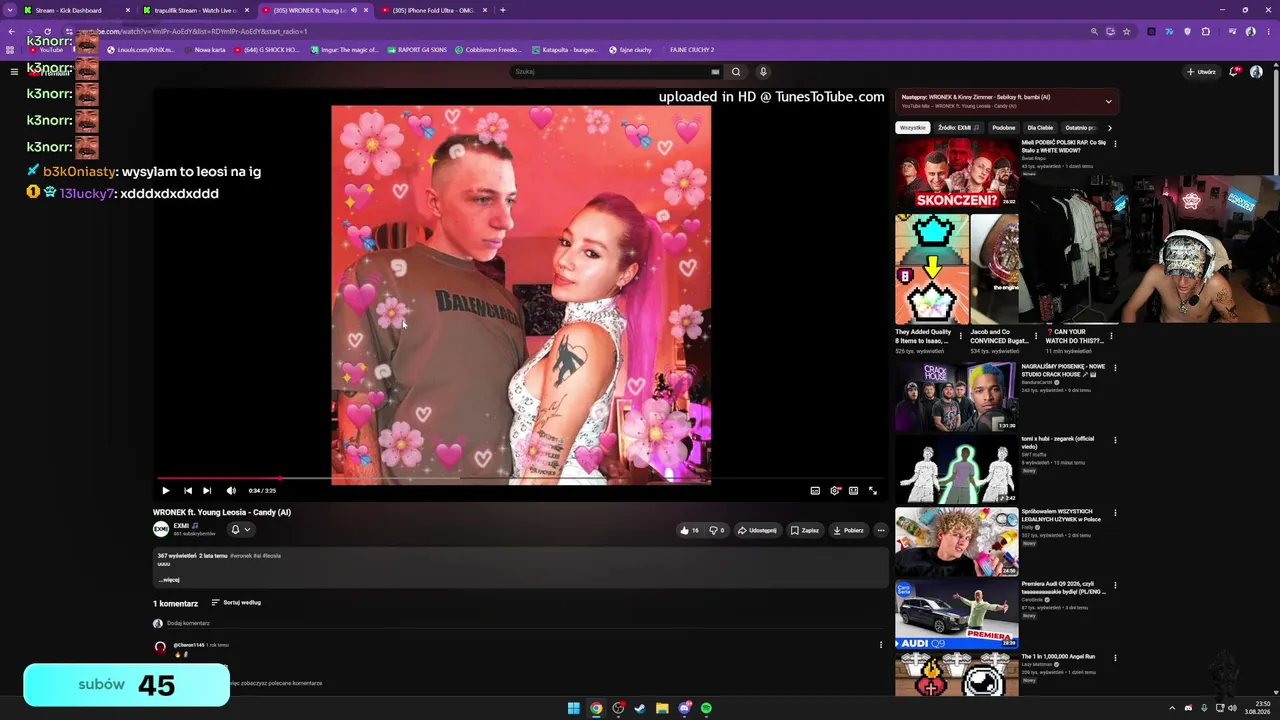Open options for Premiera Audi Q9 video
Screen dimensions: 1280x720
tap(1115, 585)
